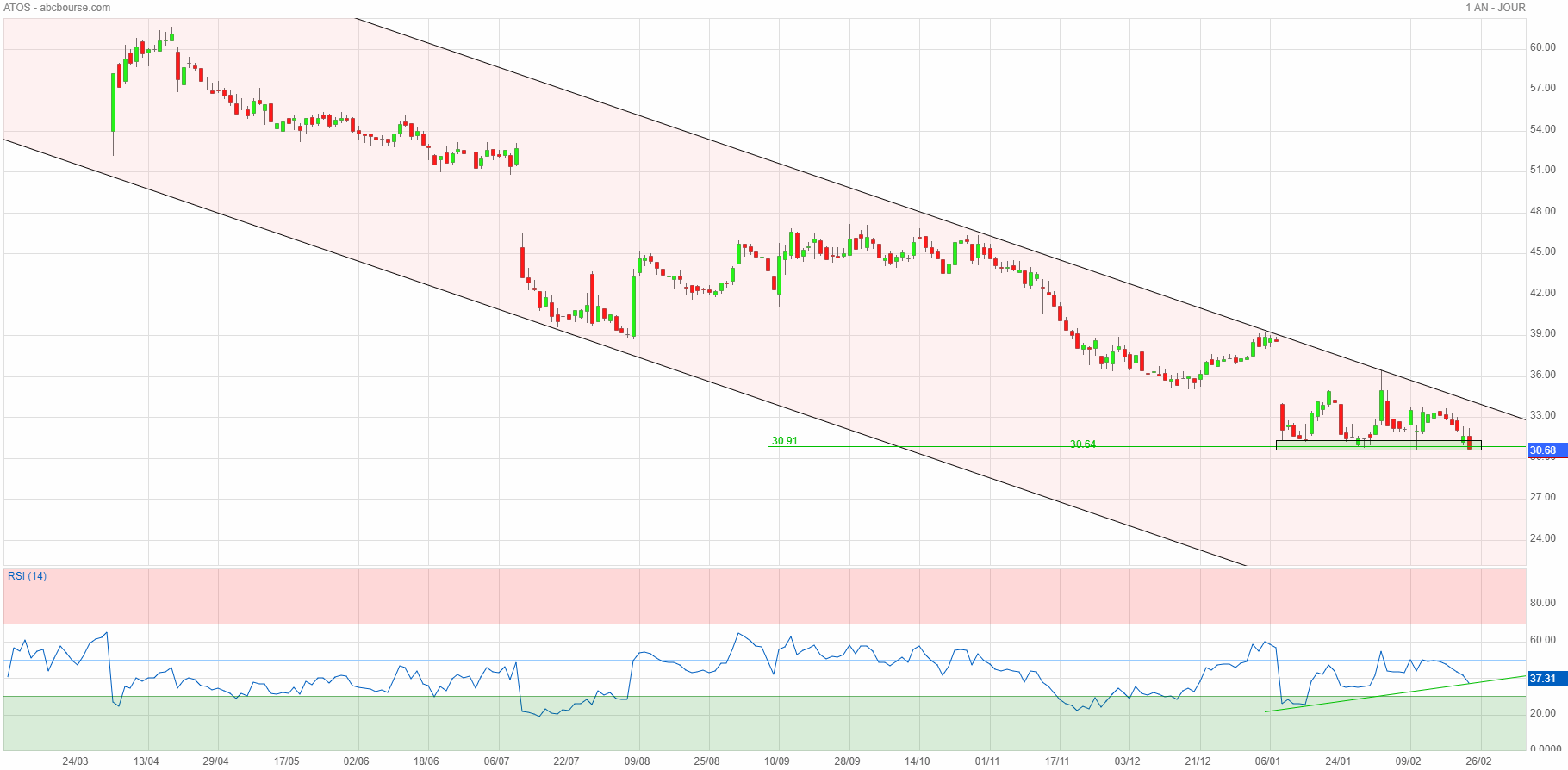
Task: Click the 25/08 date axis label
Action: 706,761
